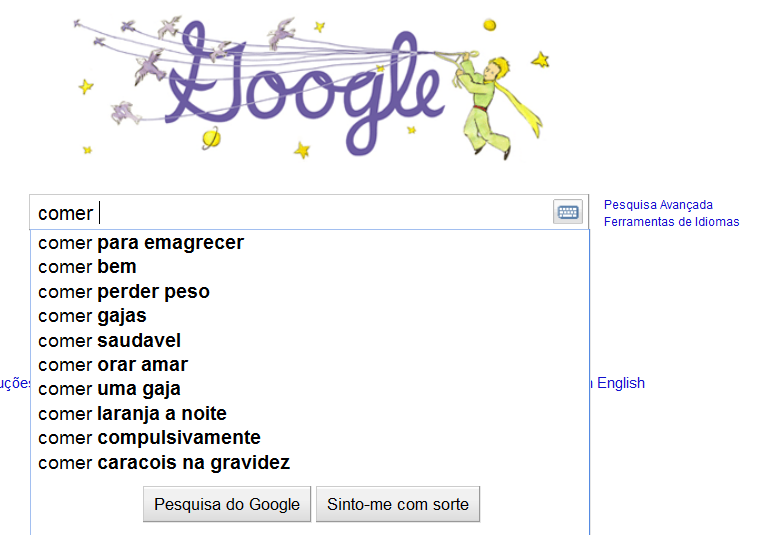Open the "Ferramentas de Idiomas" link
The width and height of the screenshot is (763, 535).
[x=671, y=222]
